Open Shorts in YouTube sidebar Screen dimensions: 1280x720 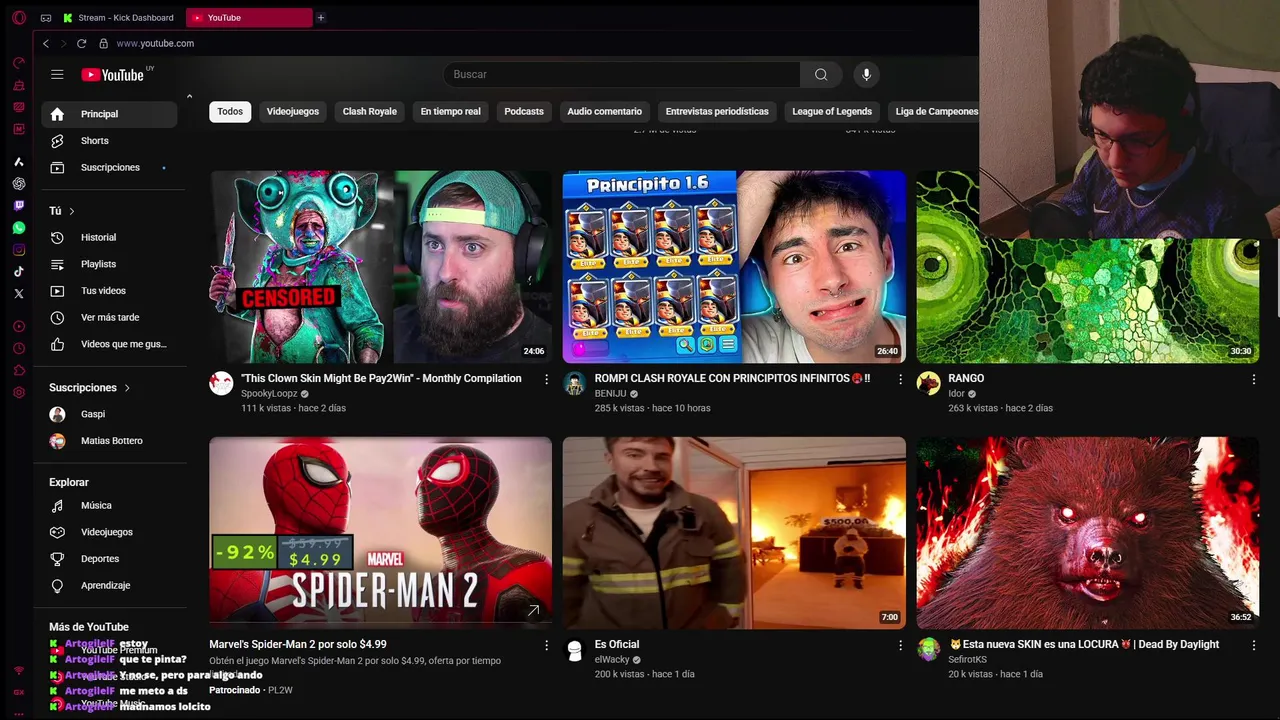(x=109, y=141)
